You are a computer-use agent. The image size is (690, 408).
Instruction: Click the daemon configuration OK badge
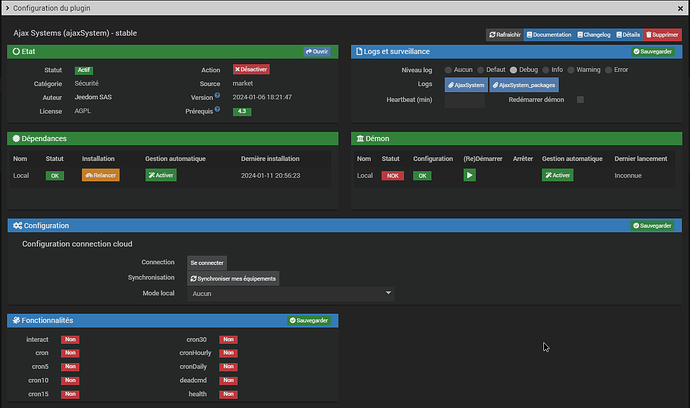(x=422, y=176)
